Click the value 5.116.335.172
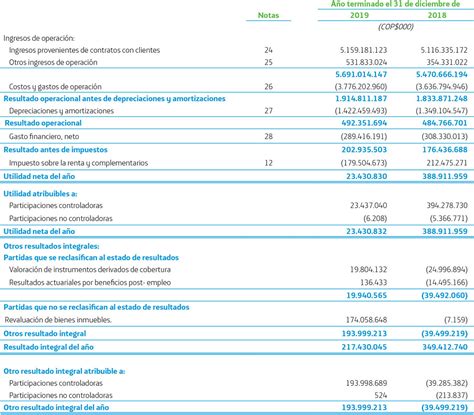474x415 pixels. [x=444, y=50]
